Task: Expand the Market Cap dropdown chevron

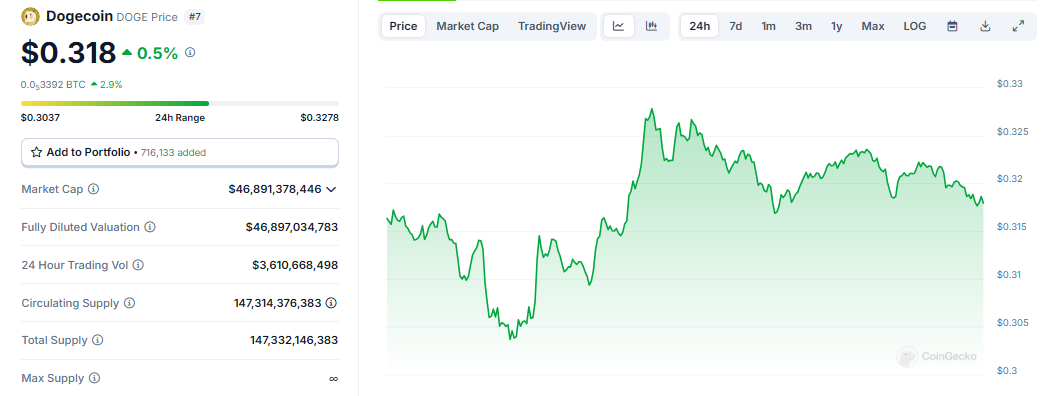Action: tap(331, 189)
